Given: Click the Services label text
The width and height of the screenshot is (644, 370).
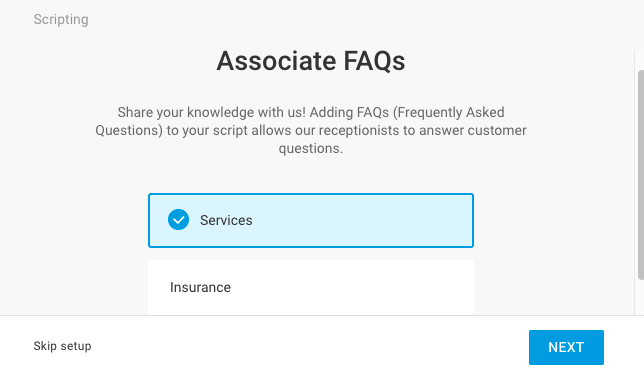Looking at the screenshot, I should pos(226,220).
